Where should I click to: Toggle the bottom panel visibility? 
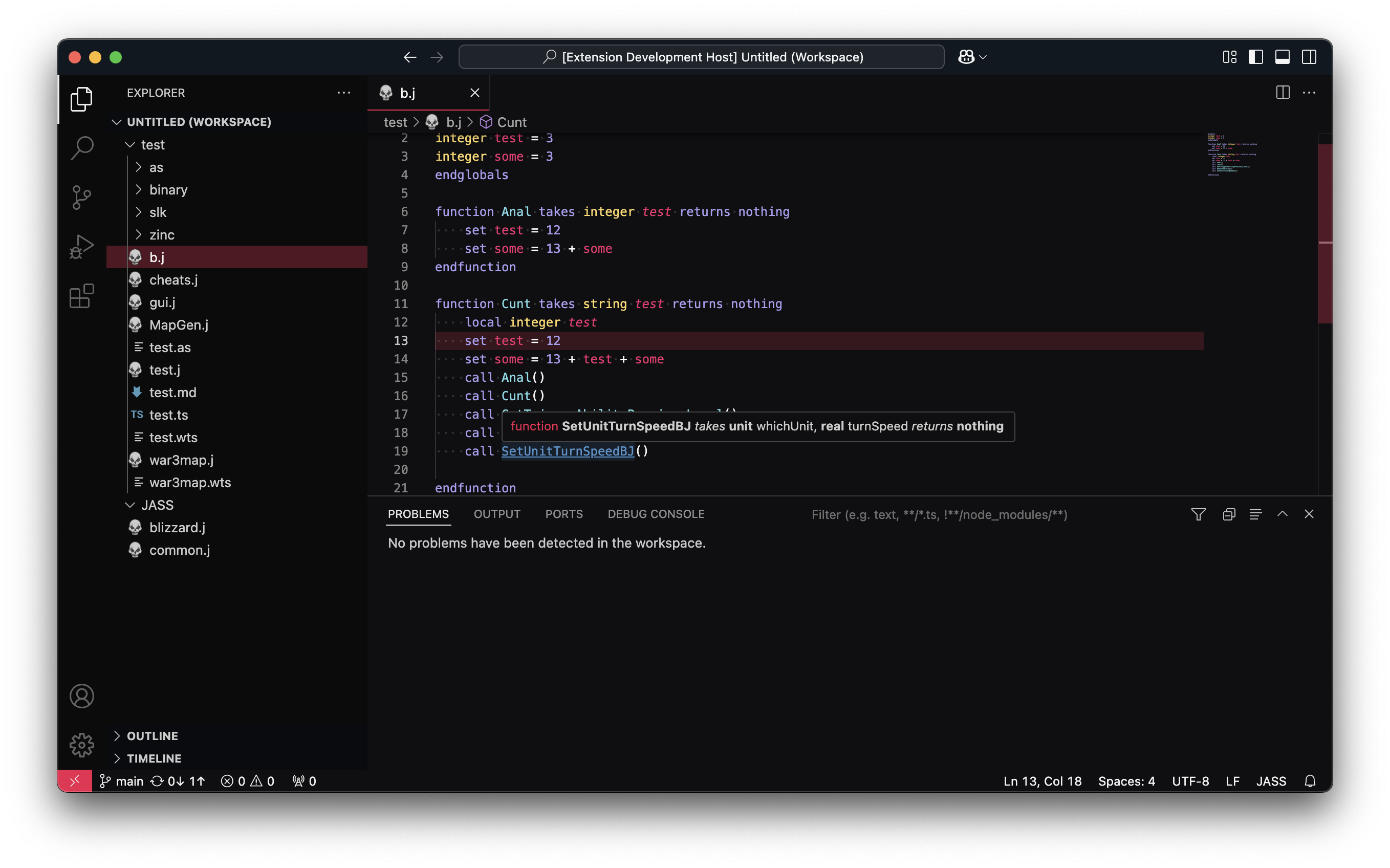pyautogui.click(x=1282, y=57)
